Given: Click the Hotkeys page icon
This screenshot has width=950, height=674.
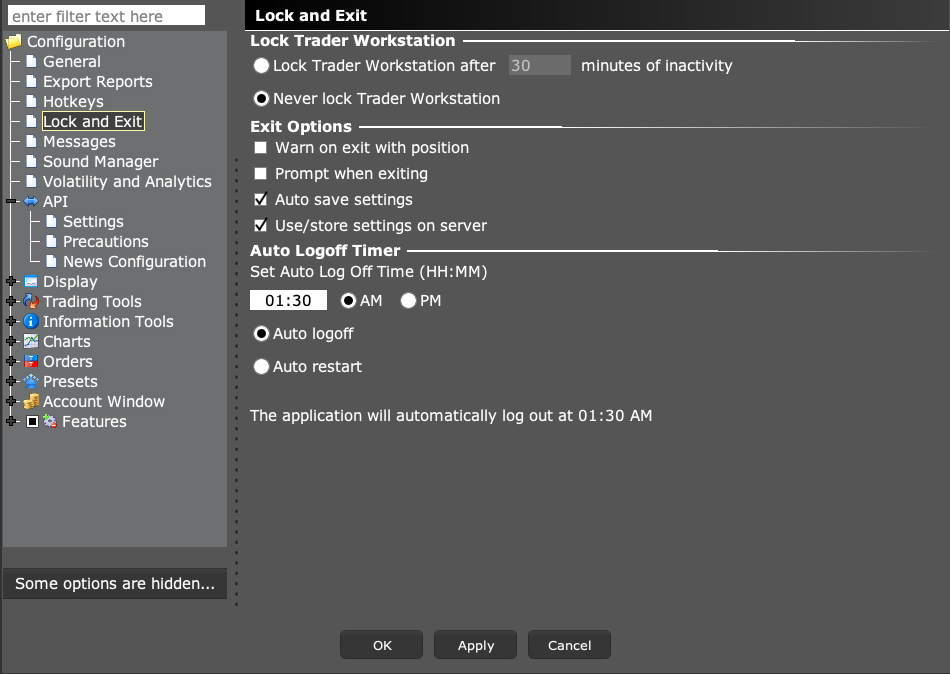Looking at the screenshot, I should coord(32,101).
